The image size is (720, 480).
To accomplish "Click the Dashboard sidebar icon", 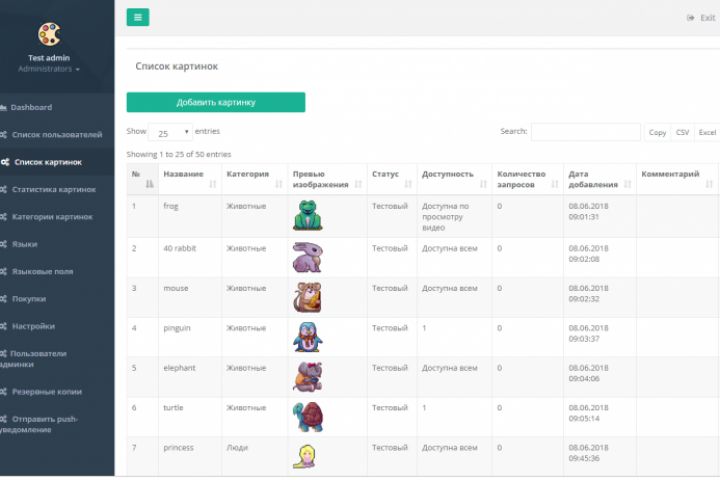I will tap(5, 107).
